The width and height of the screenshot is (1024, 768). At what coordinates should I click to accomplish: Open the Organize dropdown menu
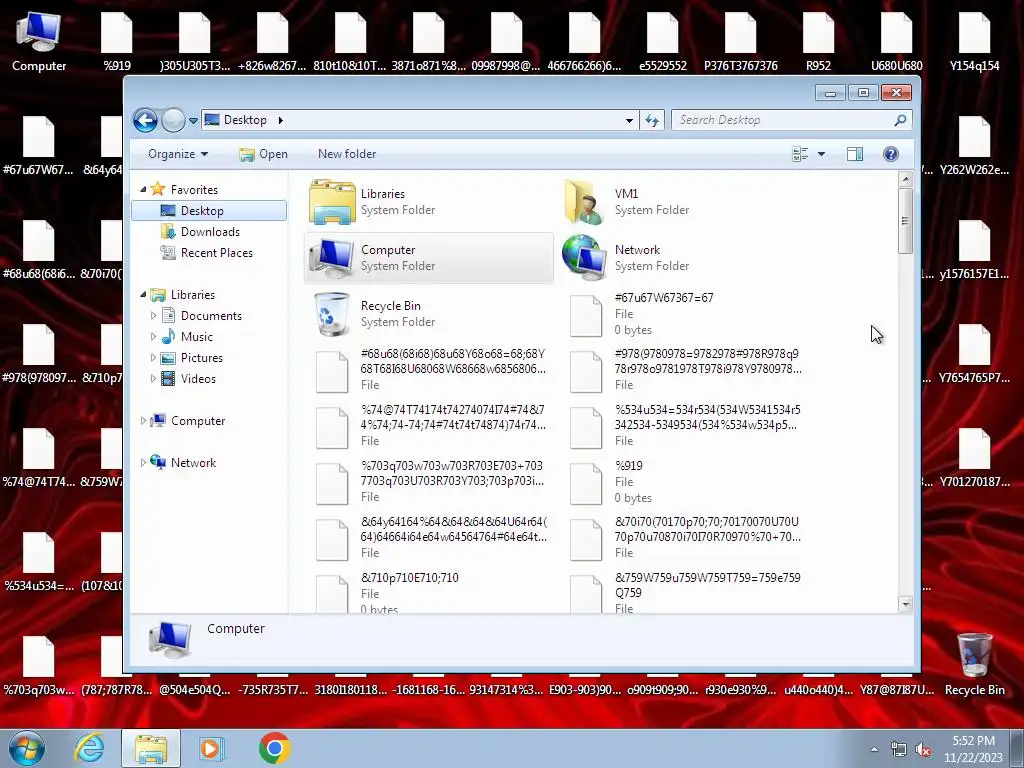pyautogui.click(x=178, y=154)
